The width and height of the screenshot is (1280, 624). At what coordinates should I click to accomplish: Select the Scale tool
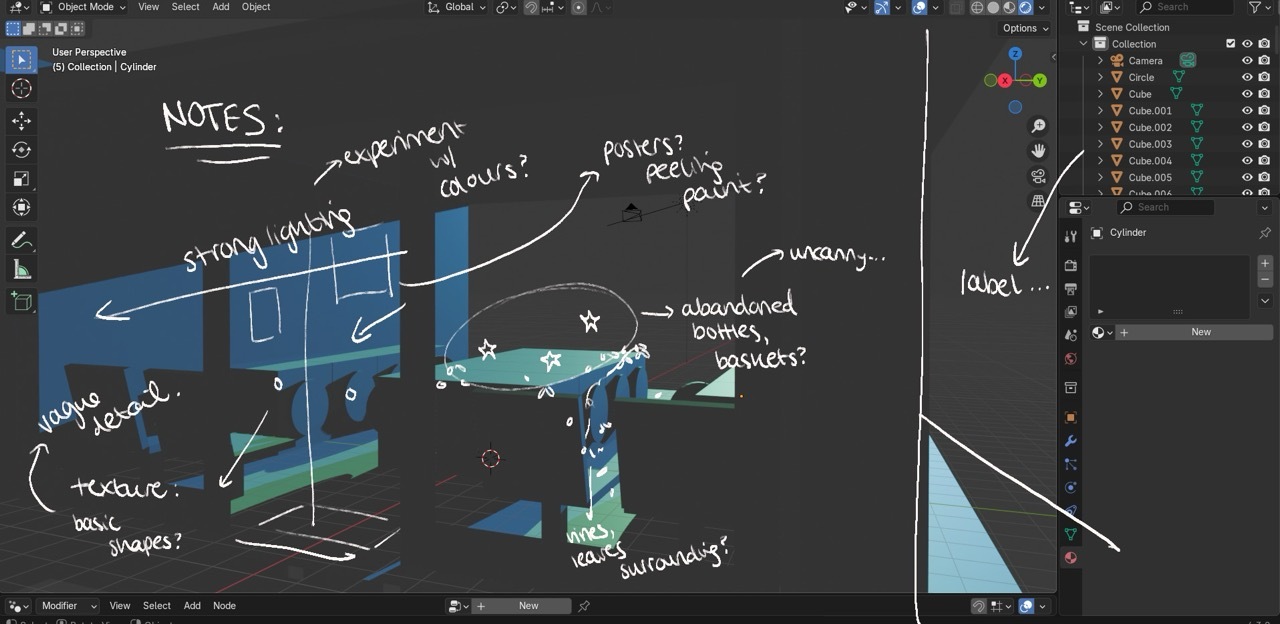(21, 179)
